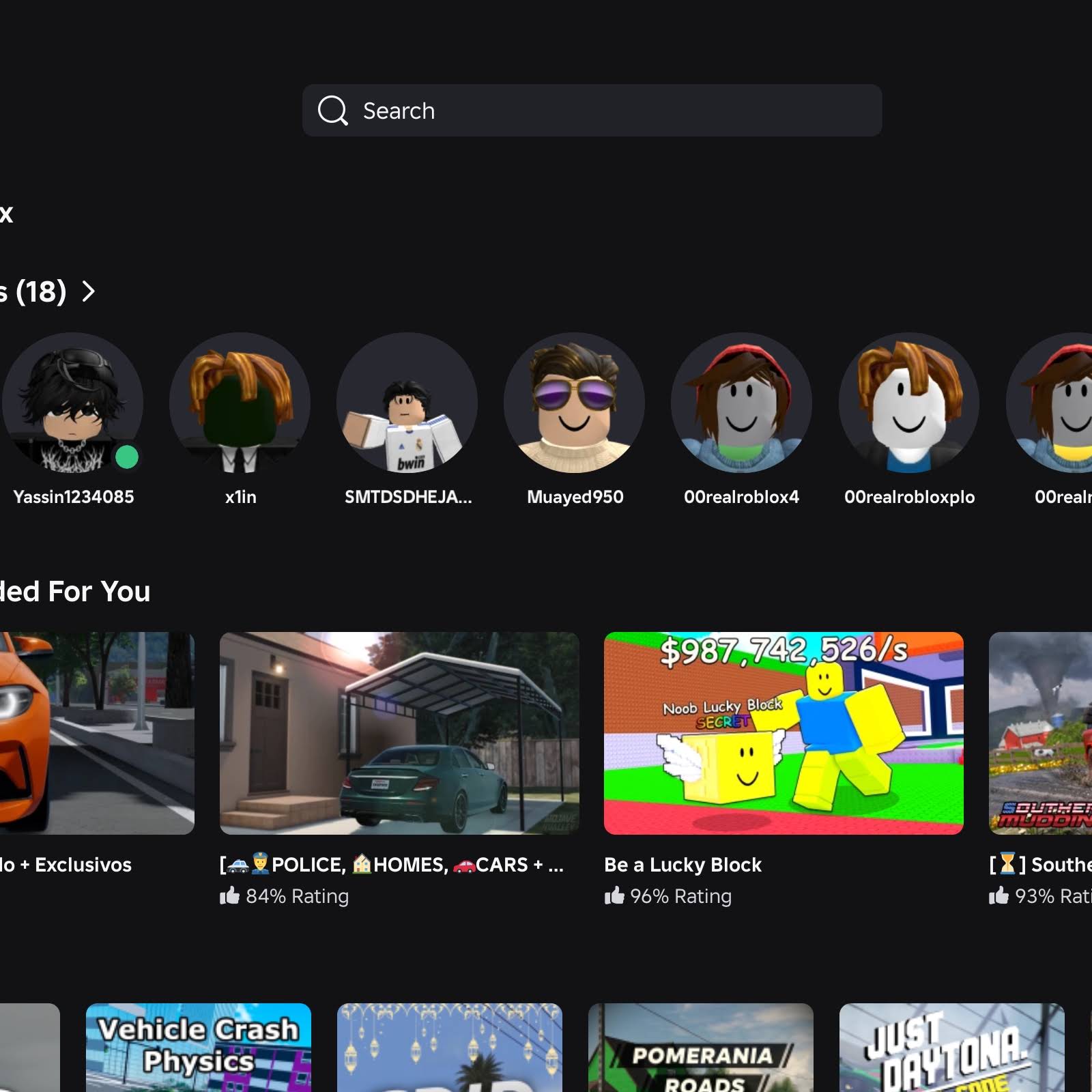
Task: Click the 00realroblox4 avatar
Action: pyautogui.click(x=742, y=403)
